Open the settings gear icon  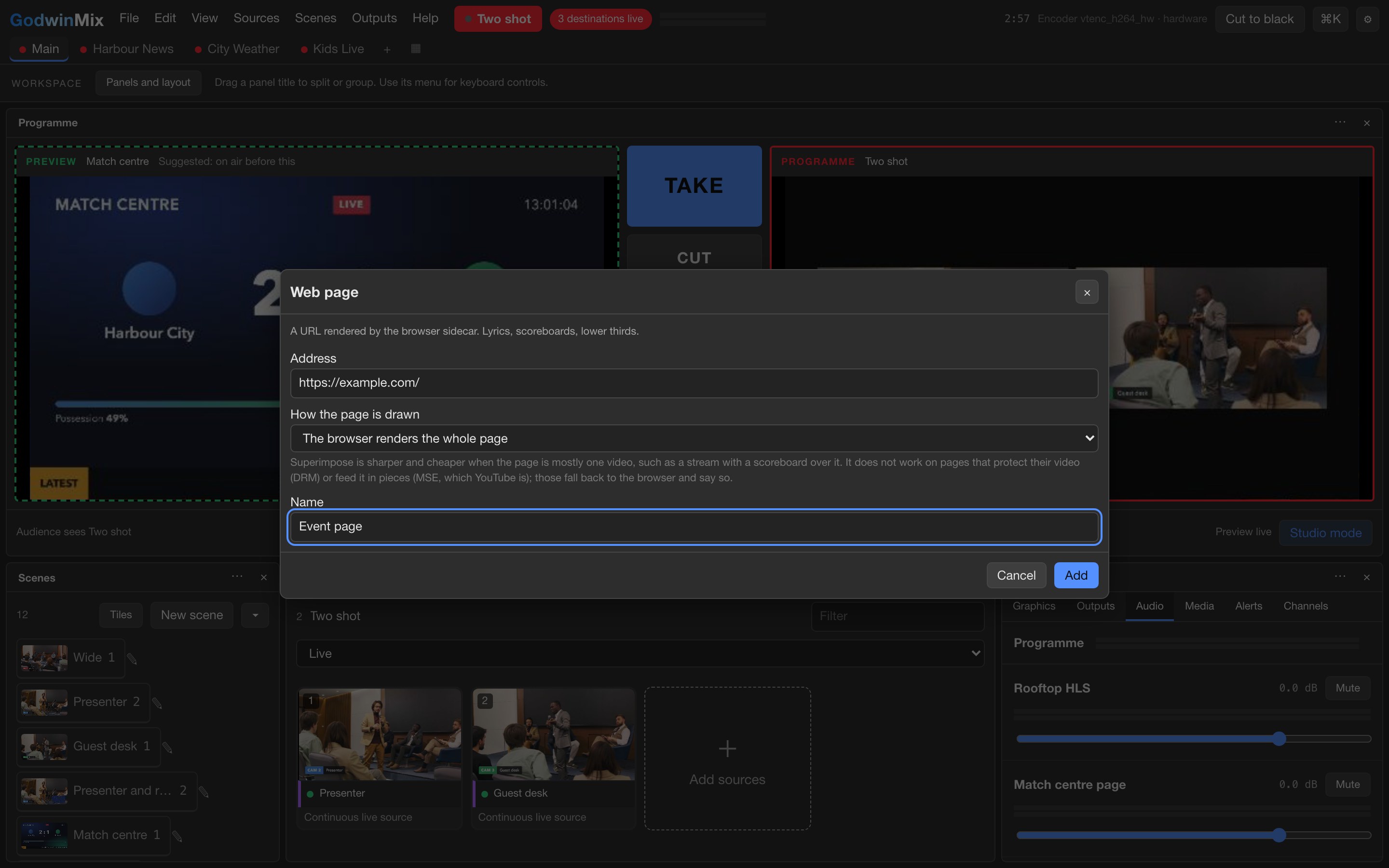pyautogui.click(x=1367, y=19)
